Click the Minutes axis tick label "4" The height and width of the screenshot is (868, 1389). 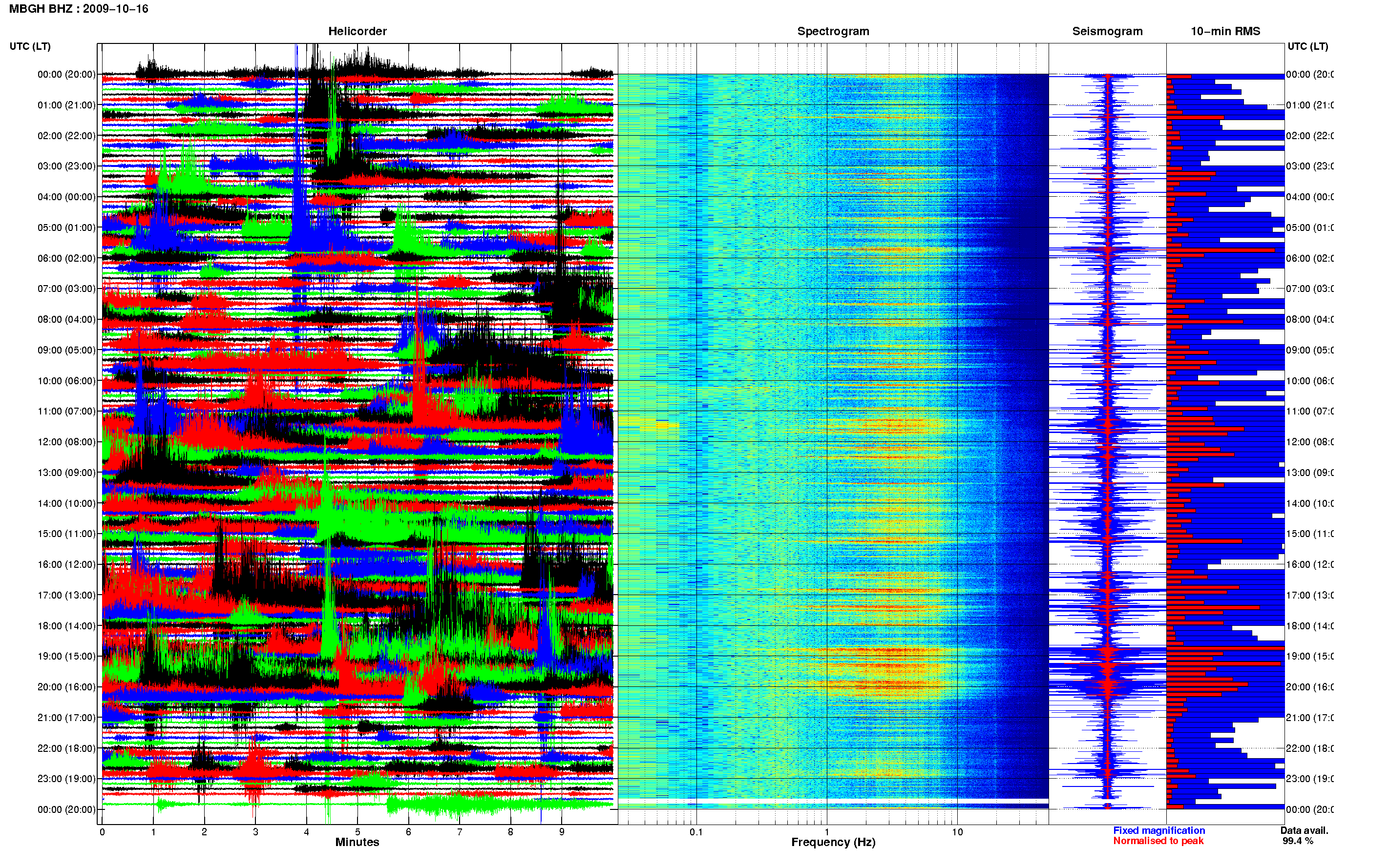coord(307,832)
